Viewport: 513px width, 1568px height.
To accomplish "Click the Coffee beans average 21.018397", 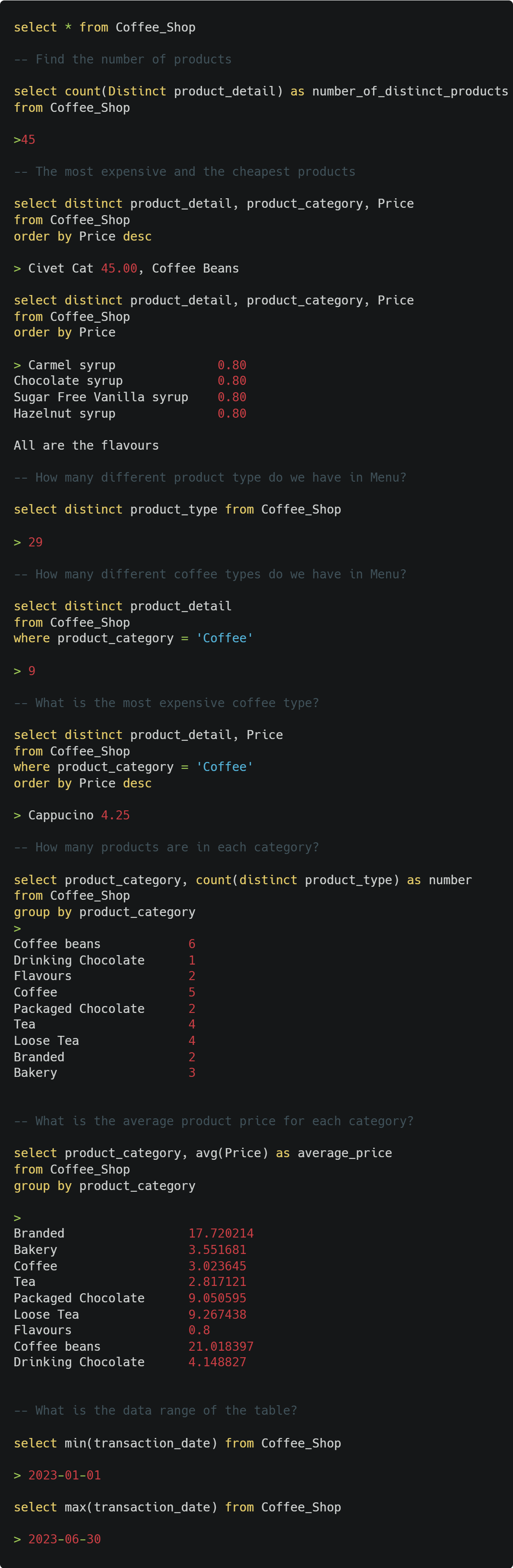I will 221,1346.
